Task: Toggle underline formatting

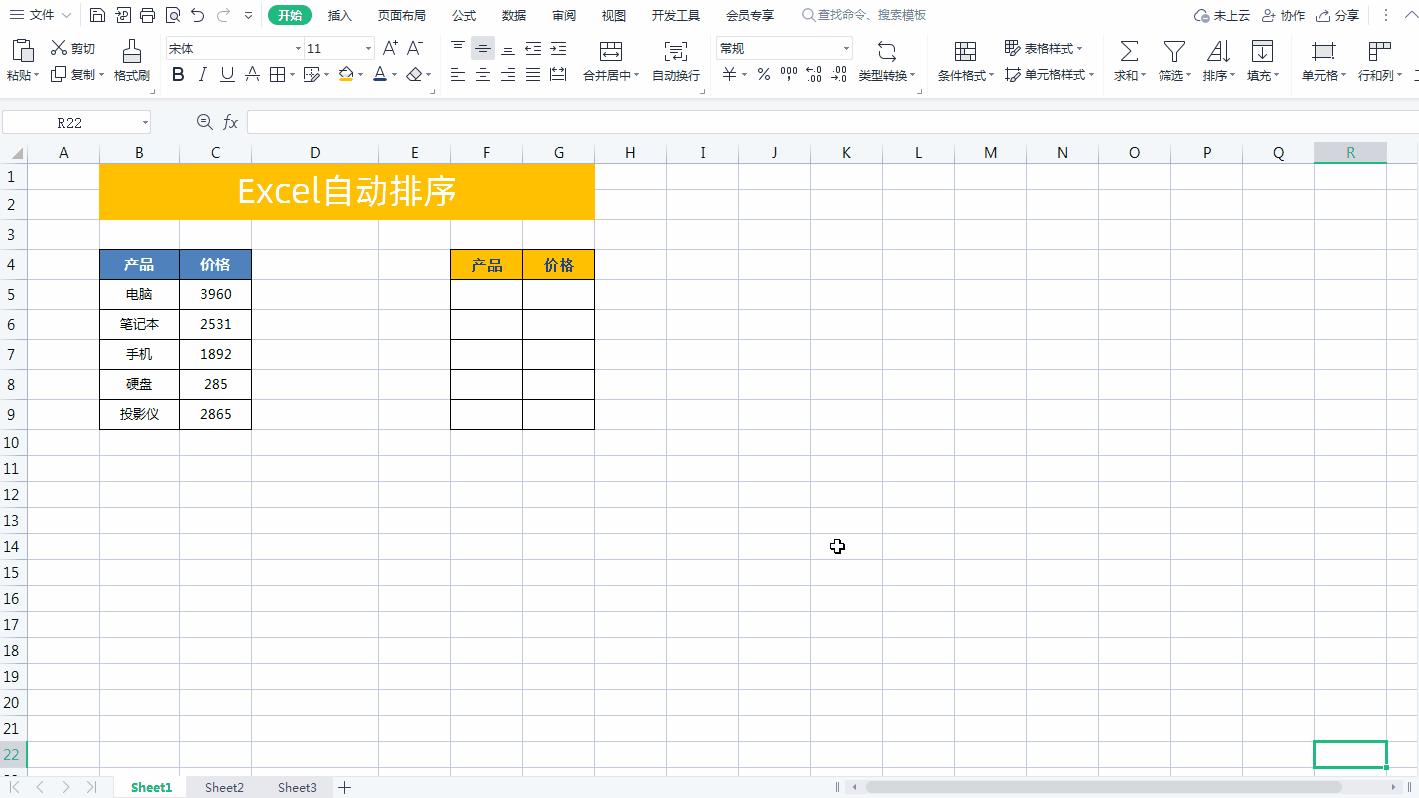Action: click(226, 74)
